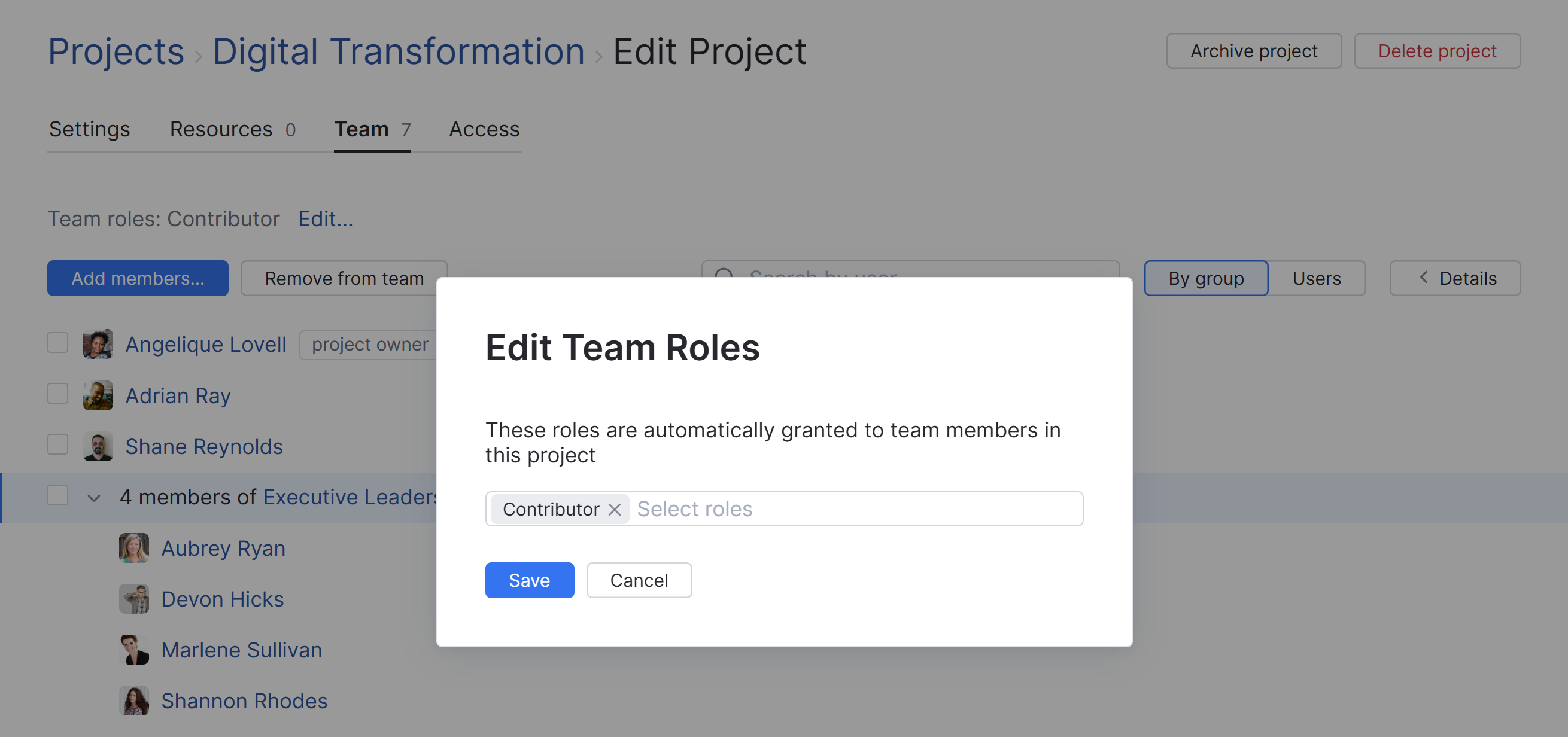Check the box beside Adrian Ray
The image size is (1568, 737).
coord(58,394)
